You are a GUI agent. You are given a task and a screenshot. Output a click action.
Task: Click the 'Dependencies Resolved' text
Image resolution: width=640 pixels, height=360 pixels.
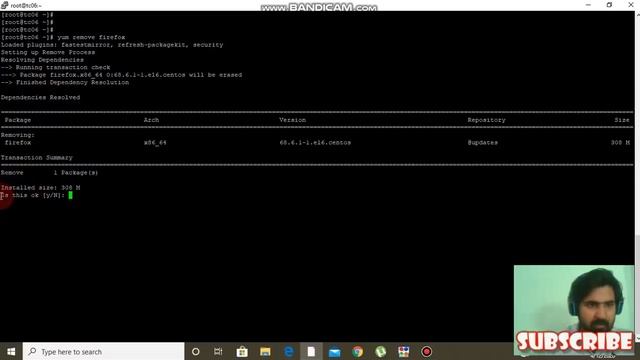point(40,98)
